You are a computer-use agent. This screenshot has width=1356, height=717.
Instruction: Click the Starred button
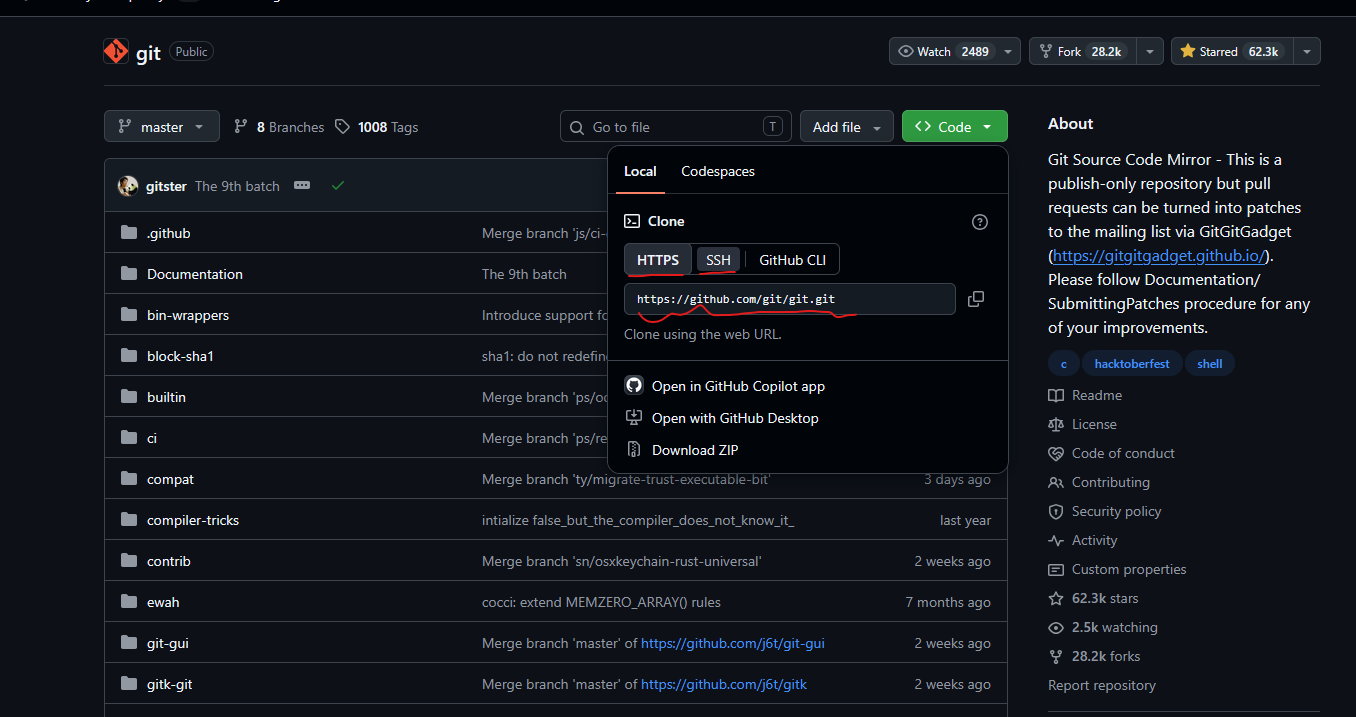[x=1232, y=52]
